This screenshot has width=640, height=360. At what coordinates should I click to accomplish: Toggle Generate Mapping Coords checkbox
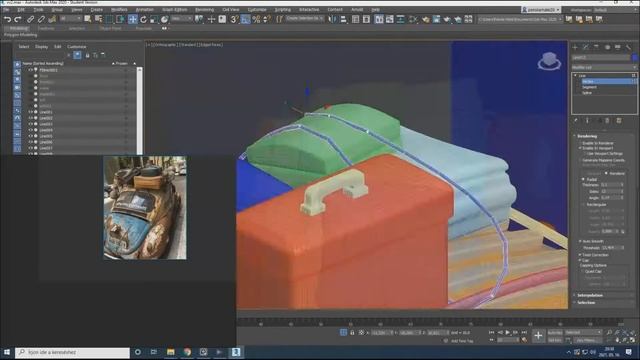(x=580, y=160)
